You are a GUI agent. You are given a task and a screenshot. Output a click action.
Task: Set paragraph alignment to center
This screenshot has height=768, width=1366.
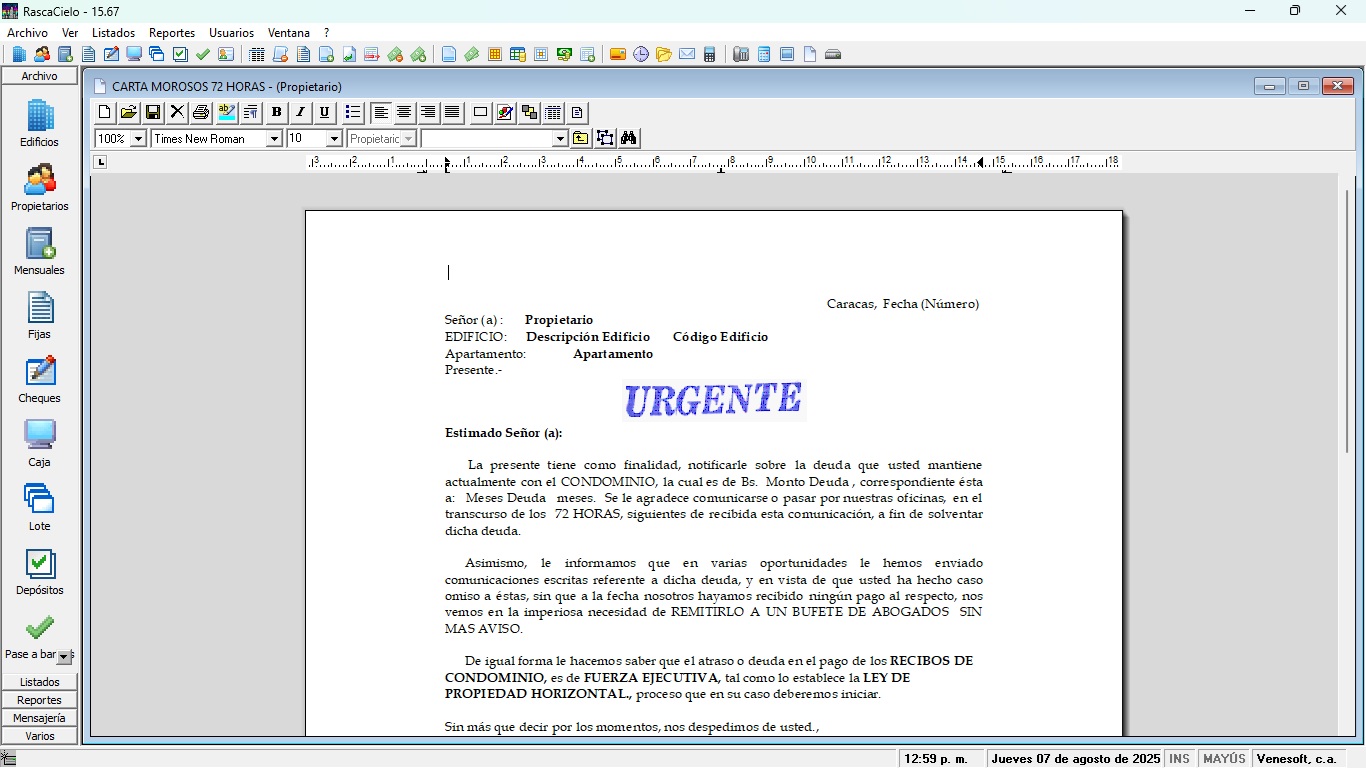tap(405, 112)
